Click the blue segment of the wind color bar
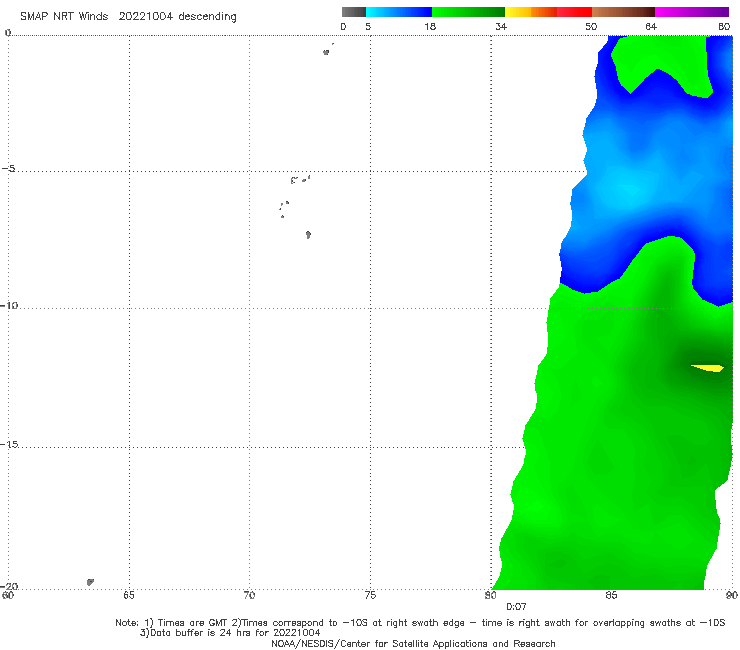 pyautogui.click(x=399, y=12)
